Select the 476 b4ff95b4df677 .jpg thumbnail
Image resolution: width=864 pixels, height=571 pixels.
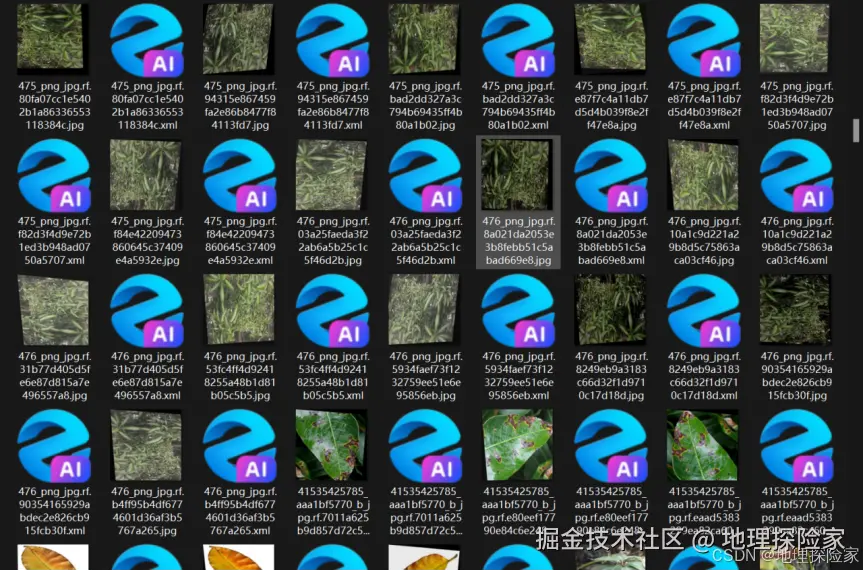[145, 445]
